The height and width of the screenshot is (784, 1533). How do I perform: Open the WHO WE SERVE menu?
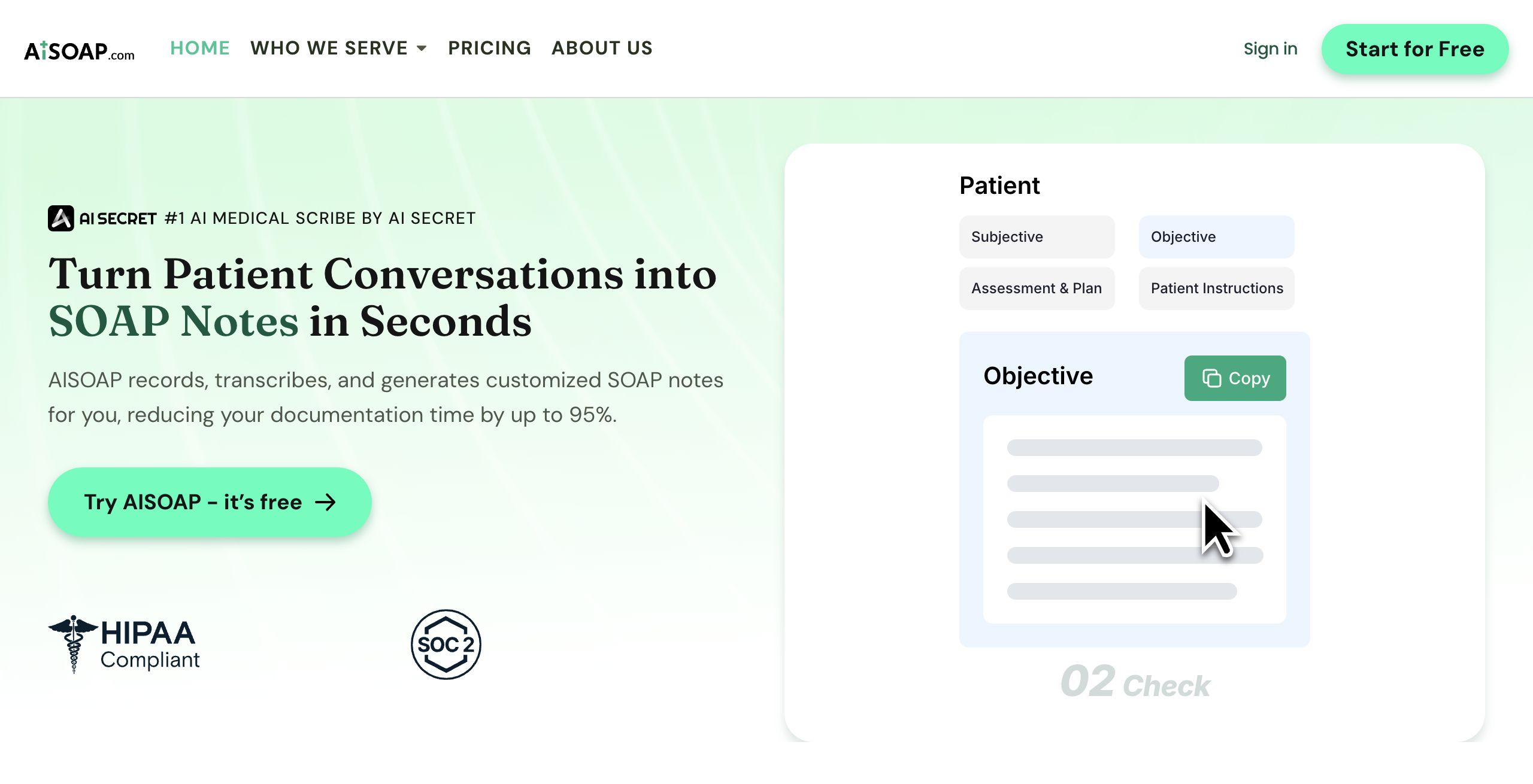coord(338,48)
